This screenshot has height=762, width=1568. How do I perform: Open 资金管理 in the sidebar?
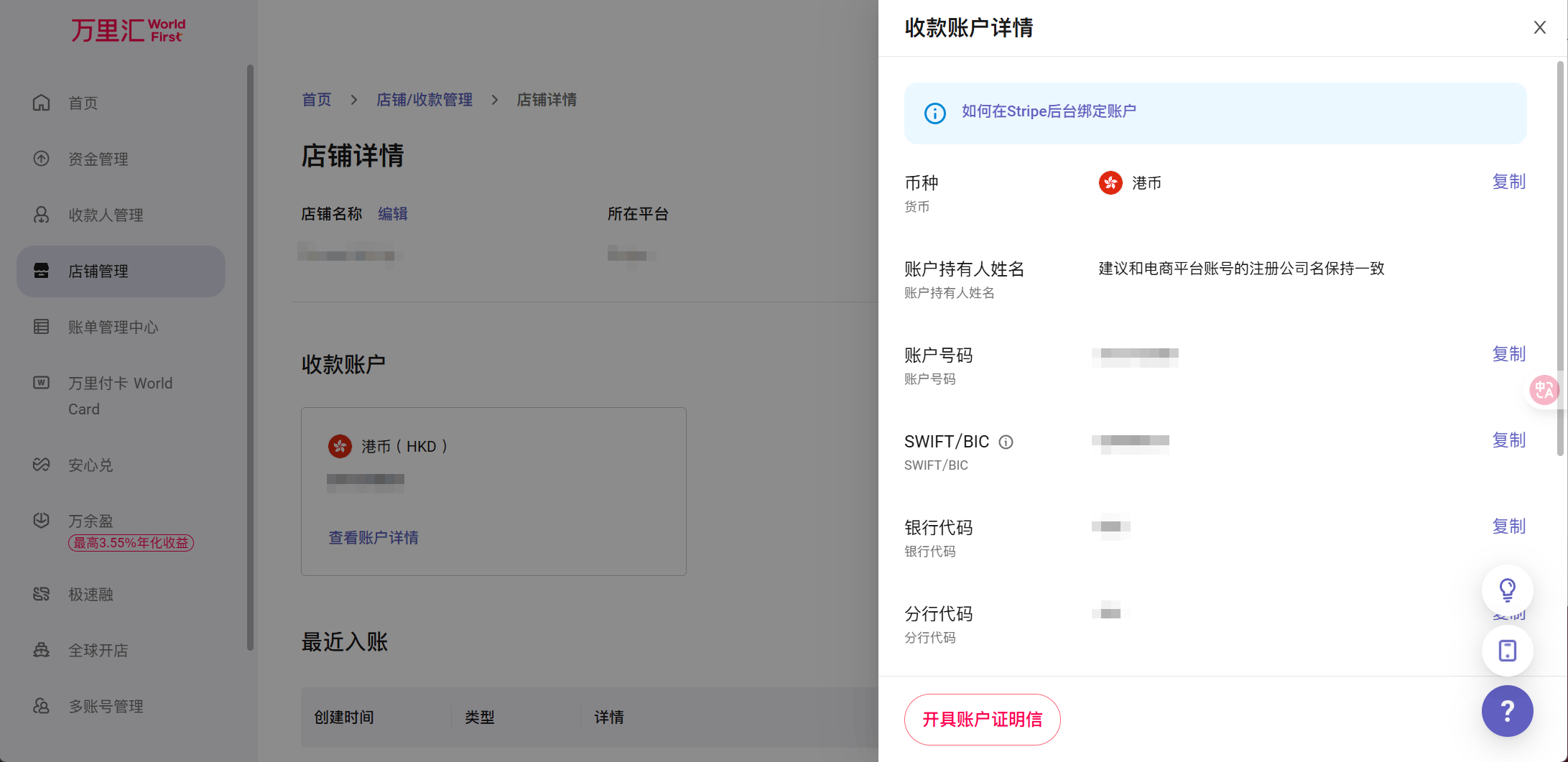click(x=98, y=159)
